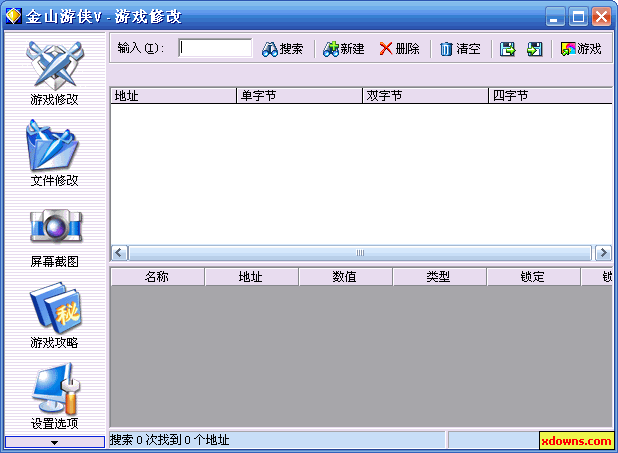Click the 名称 column header
This screenshot has width=618, height=453.
click(158, 277)
